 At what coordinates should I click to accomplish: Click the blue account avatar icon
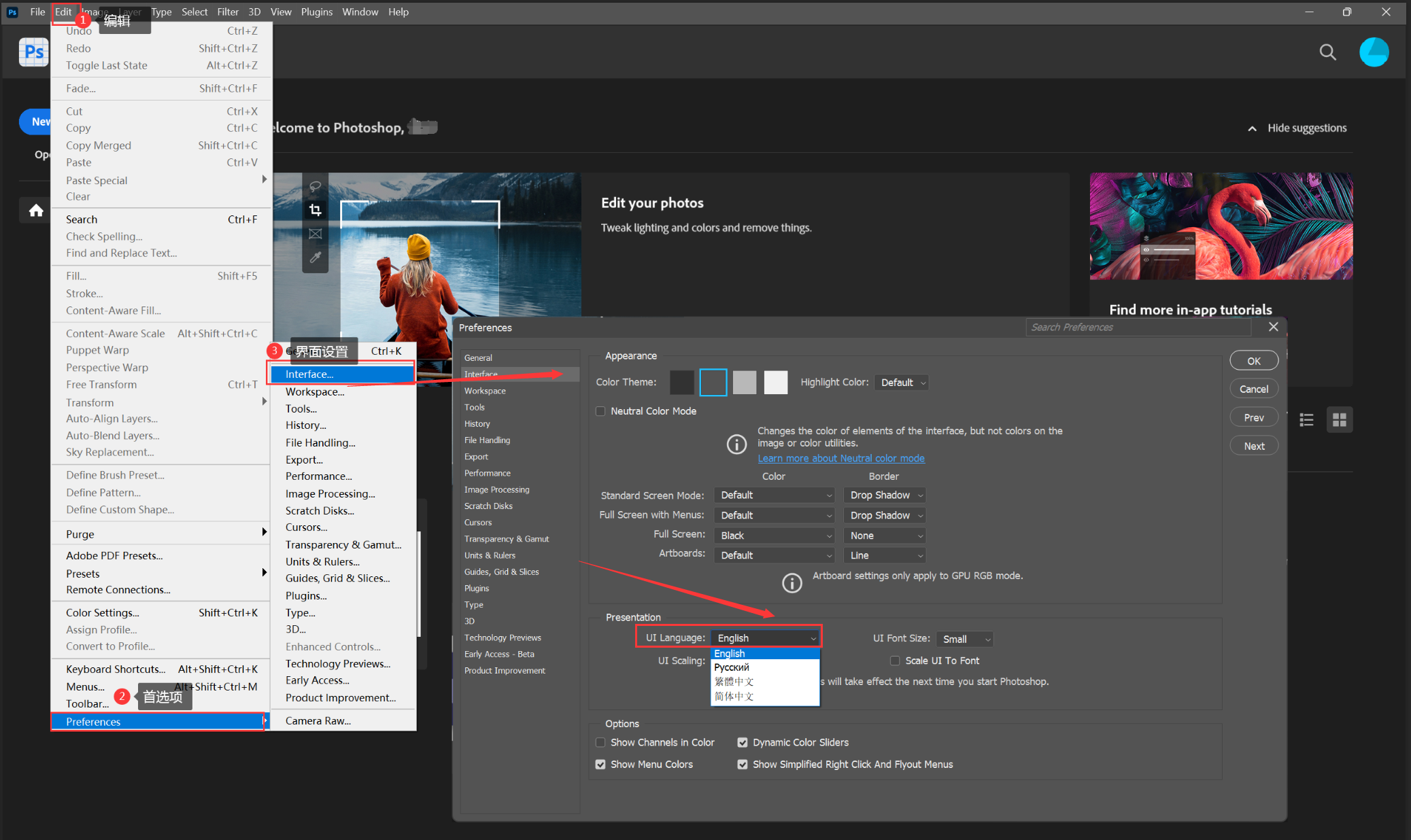(x=1374, y=52)
